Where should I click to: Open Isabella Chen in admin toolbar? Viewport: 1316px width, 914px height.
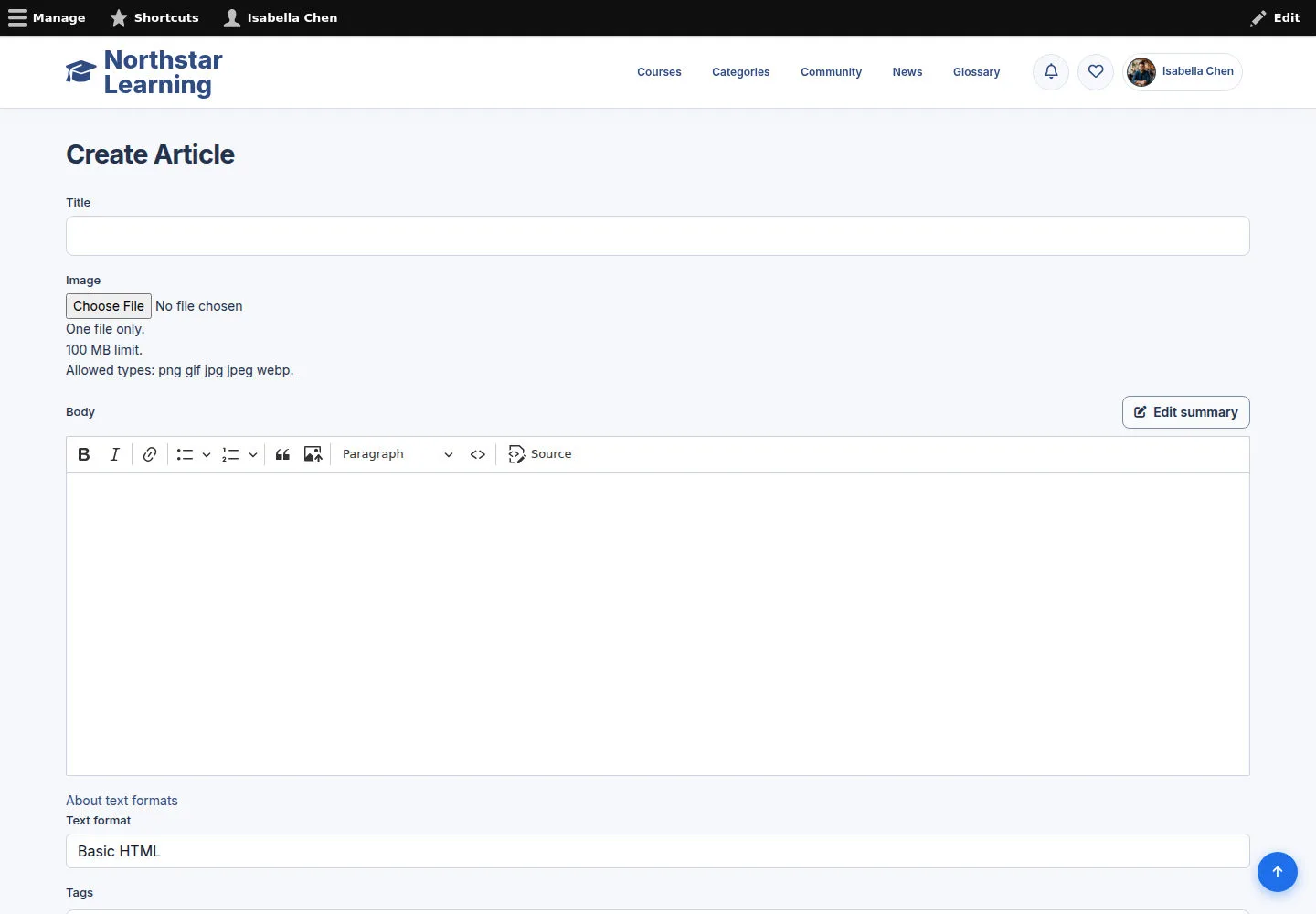click(x=281, y=17)
